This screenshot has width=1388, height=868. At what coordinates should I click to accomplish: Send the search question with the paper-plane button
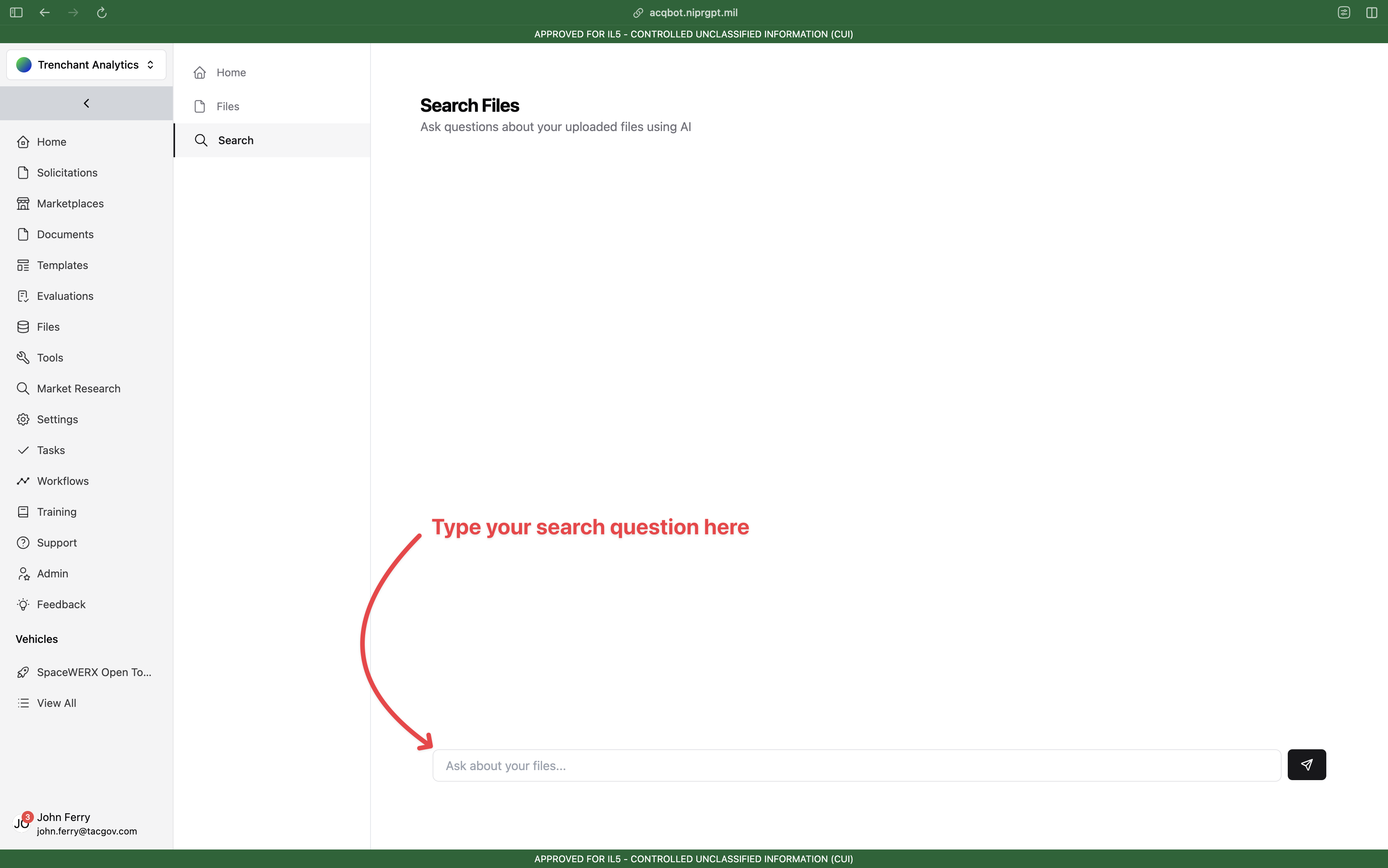click(1306, 765)
